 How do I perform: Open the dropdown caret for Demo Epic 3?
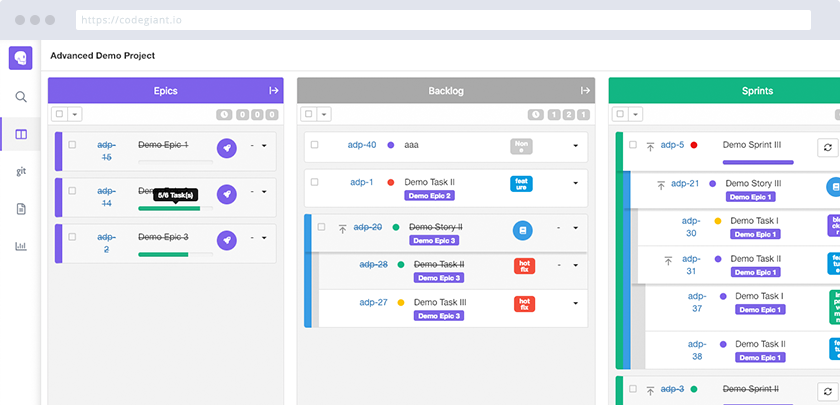click(264, 238)
